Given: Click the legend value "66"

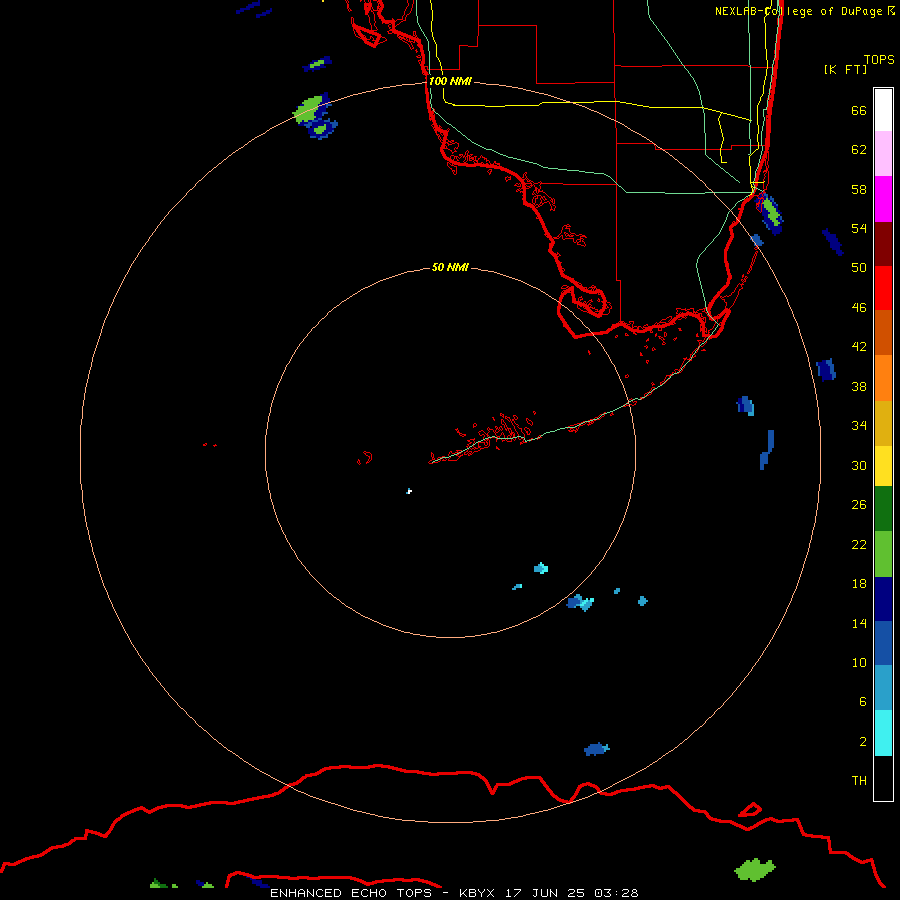Looking at the screenshot, I should tap(859, 110).
